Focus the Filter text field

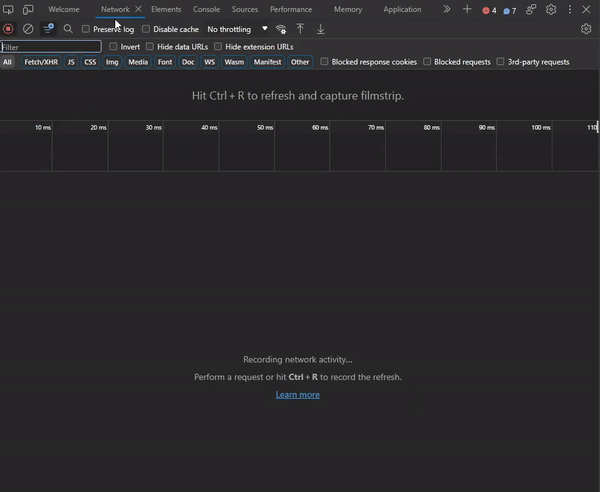(51, 47)
